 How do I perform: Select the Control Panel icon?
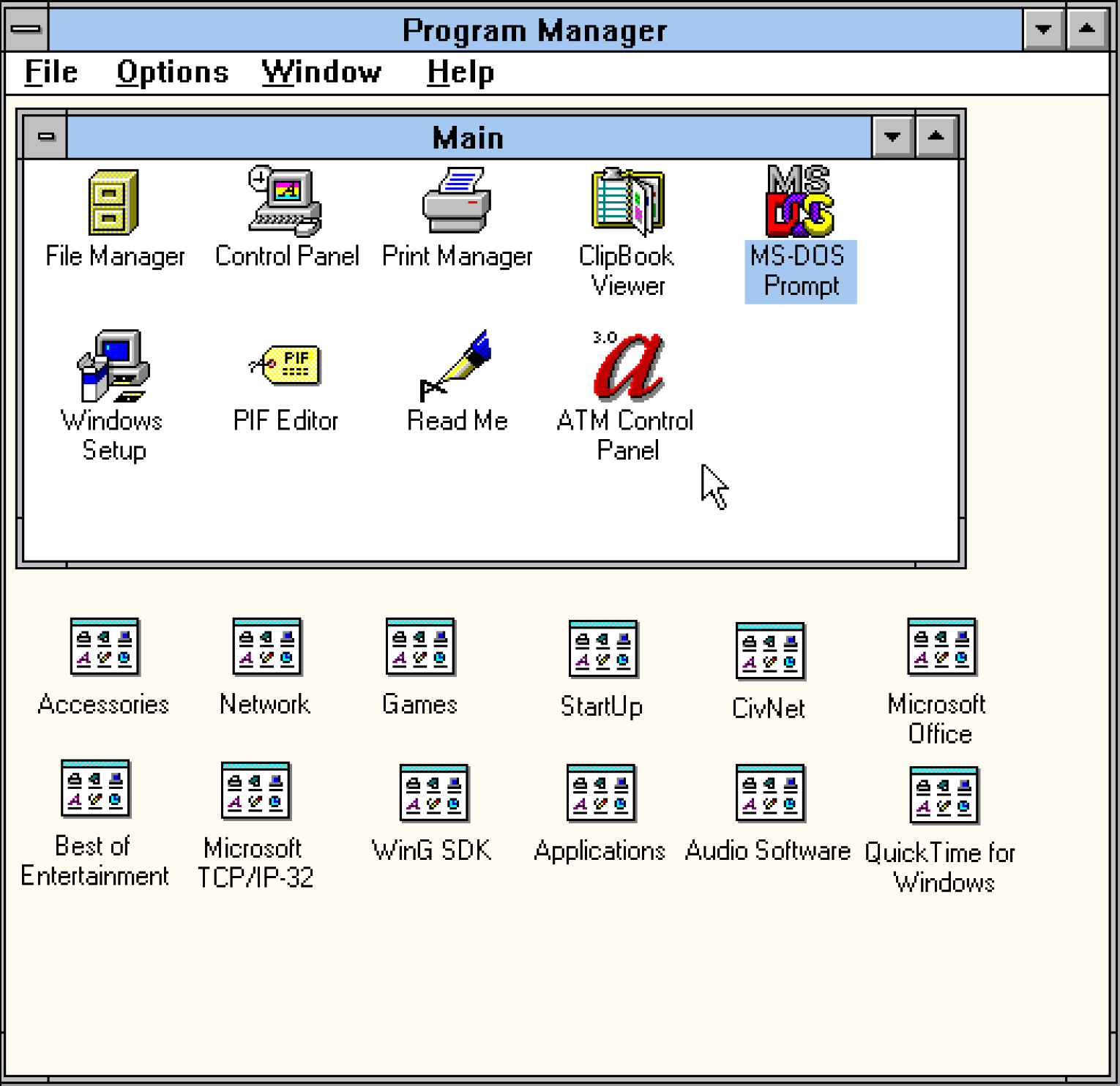tap(285, 201)
